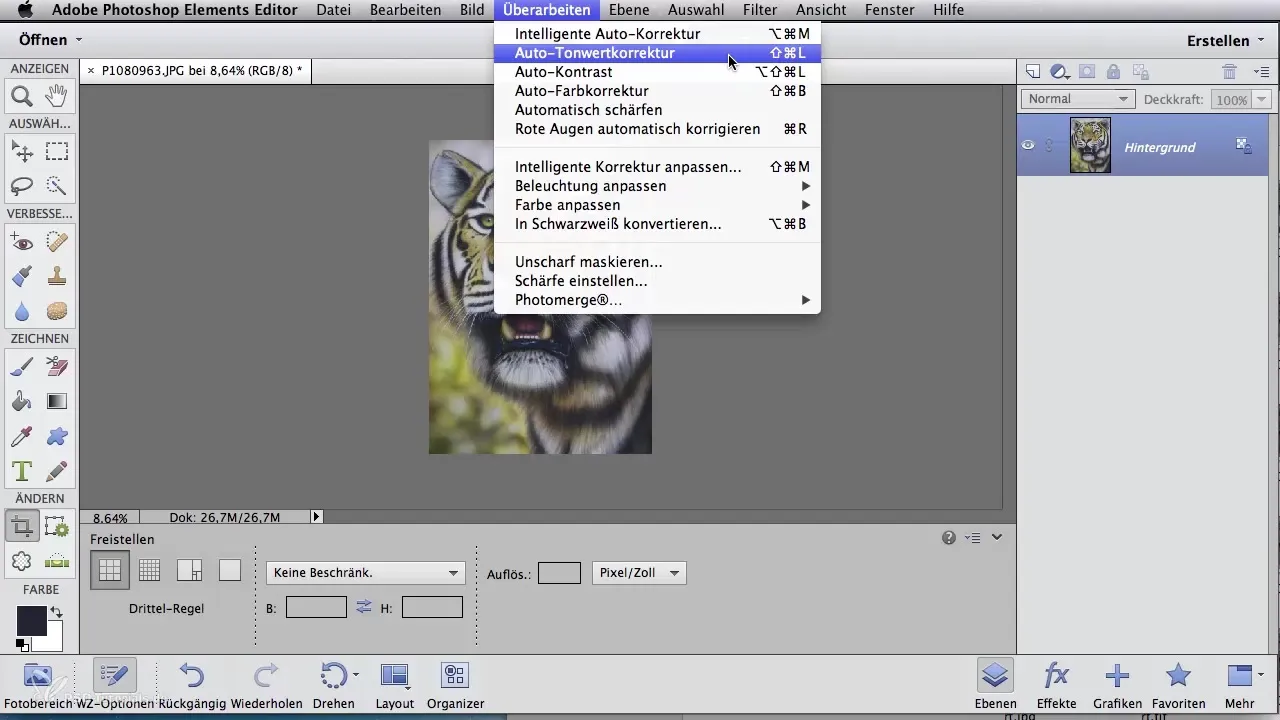Open the Effekte panel
This screenshot has width=1280, height=720.
[x=1056, y=684]
